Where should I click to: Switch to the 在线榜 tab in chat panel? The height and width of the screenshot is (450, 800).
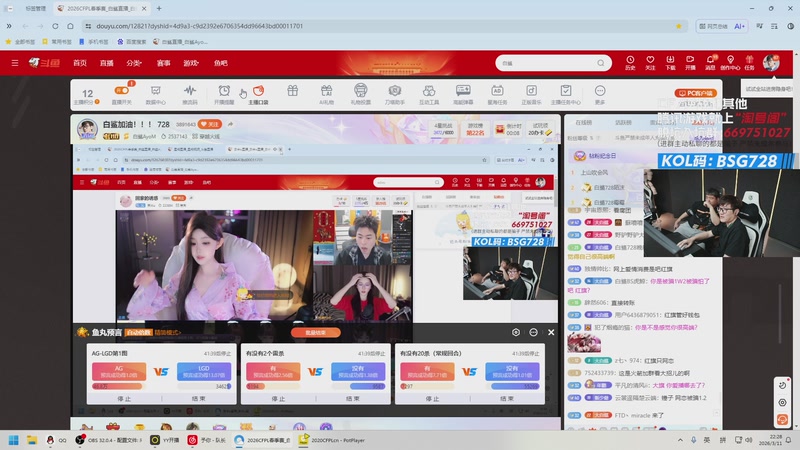click(x=583, y=122)
